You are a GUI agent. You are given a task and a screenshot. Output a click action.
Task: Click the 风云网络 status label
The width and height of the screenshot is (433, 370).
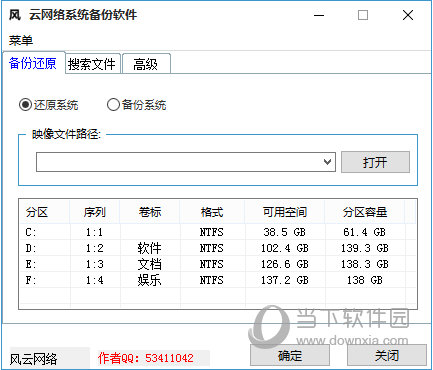(33, 359)
